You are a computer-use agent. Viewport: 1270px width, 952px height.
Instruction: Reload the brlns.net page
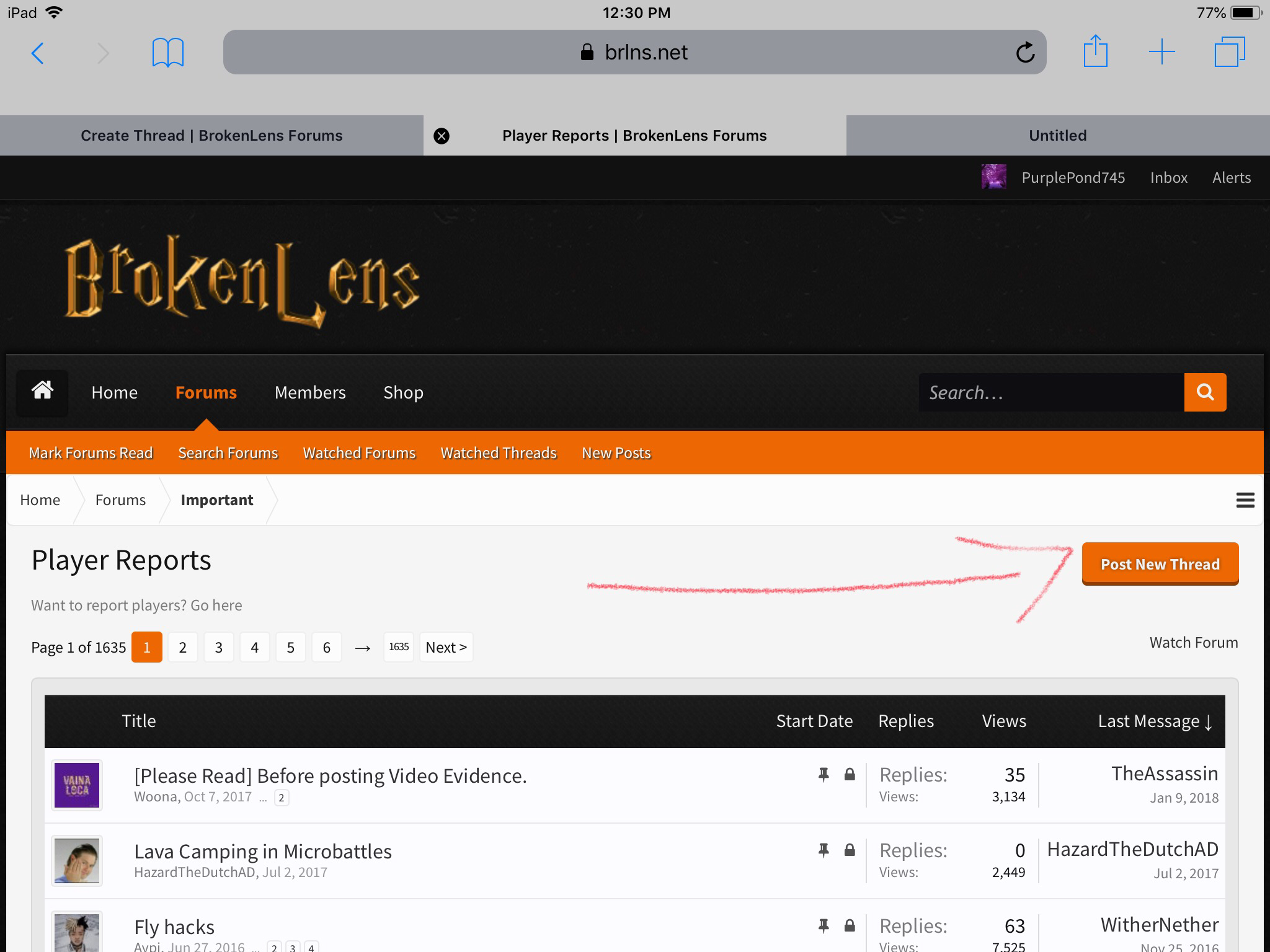tap(1025, 53)
